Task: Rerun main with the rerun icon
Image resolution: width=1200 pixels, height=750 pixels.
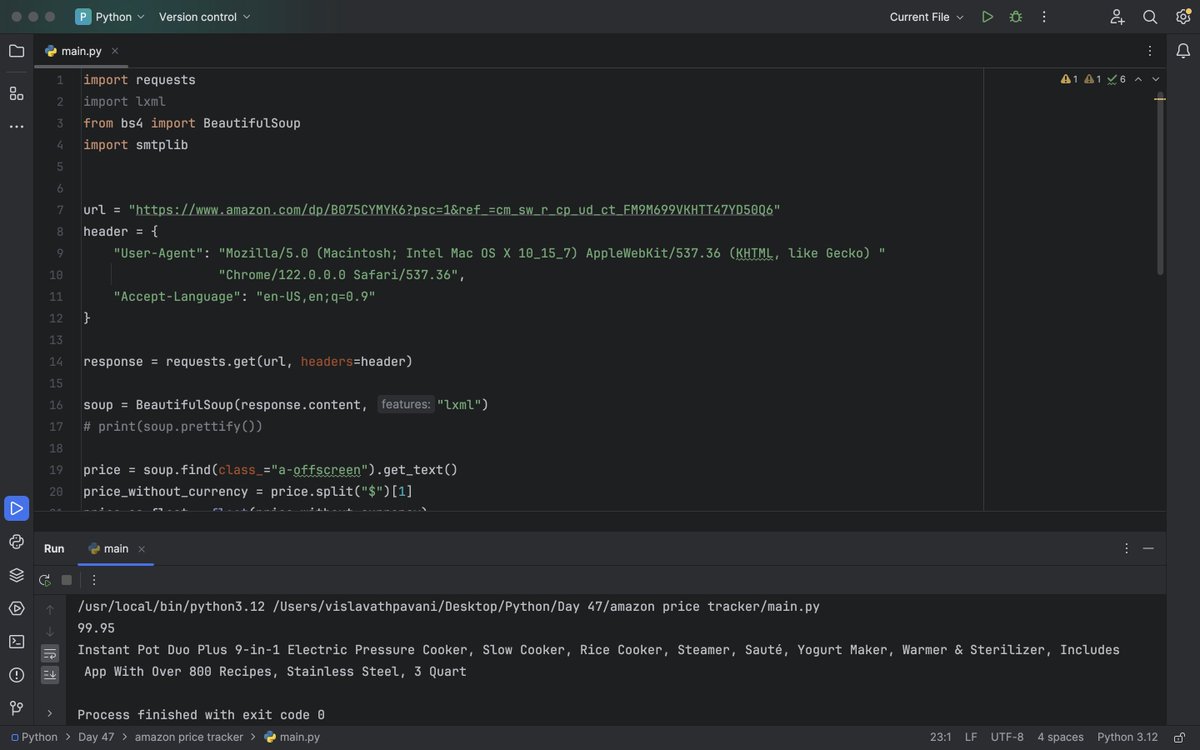Action: coord(45,580)
